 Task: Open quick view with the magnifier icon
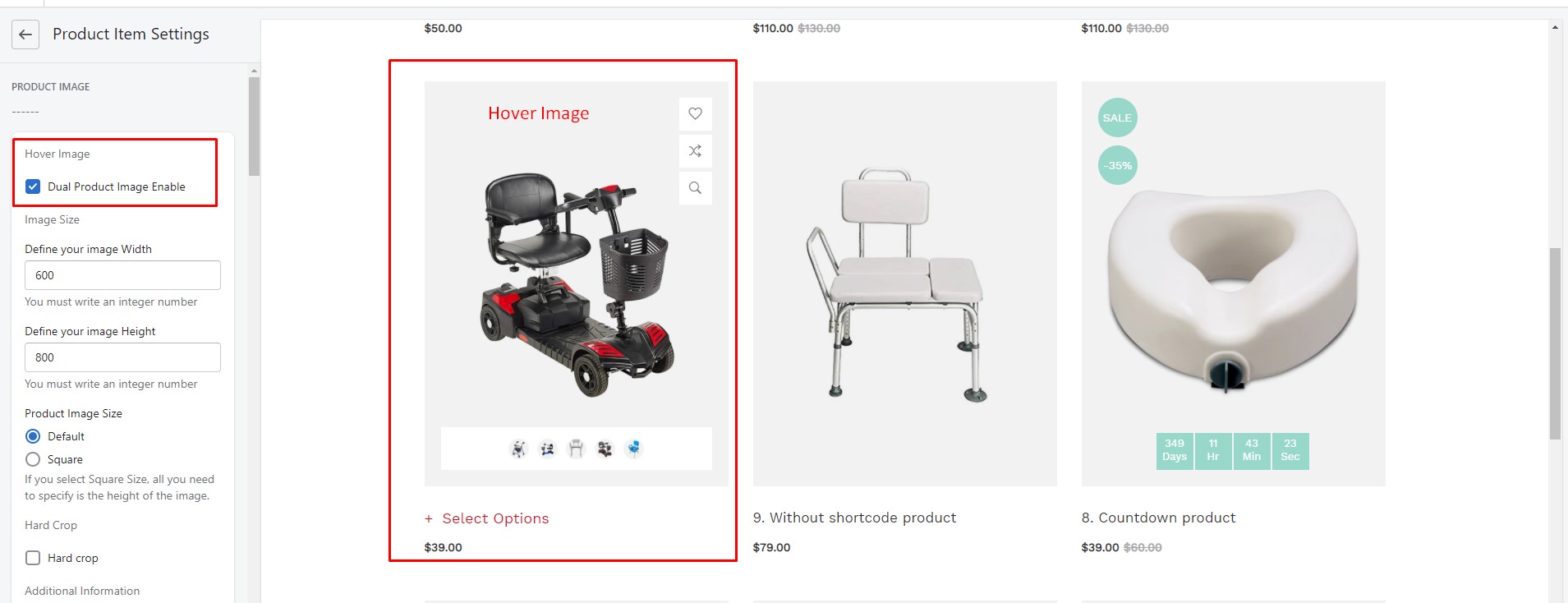tap(695, 188)
